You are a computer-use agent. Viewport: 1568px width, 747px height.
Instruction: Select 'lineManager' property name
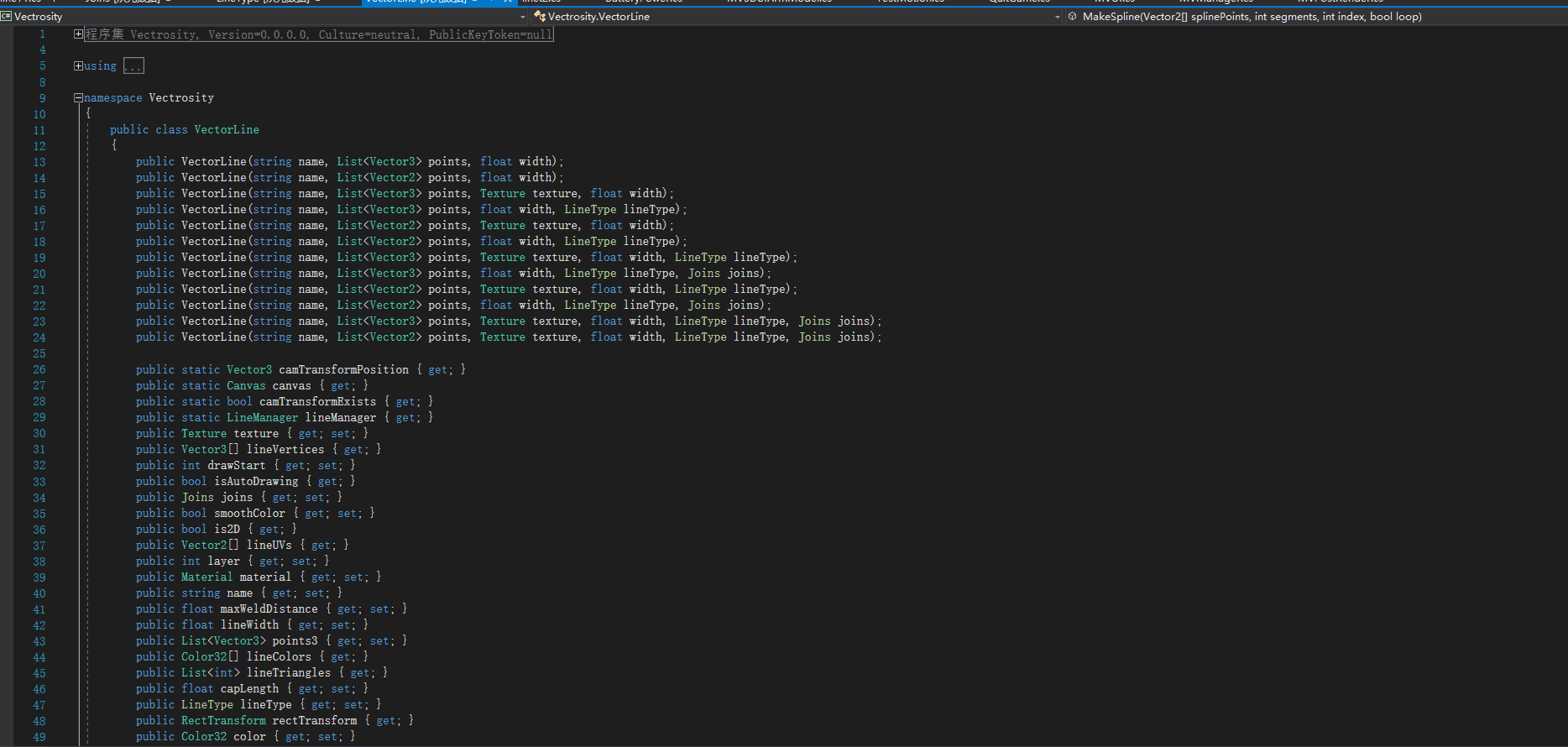click(x=341, y=417)
